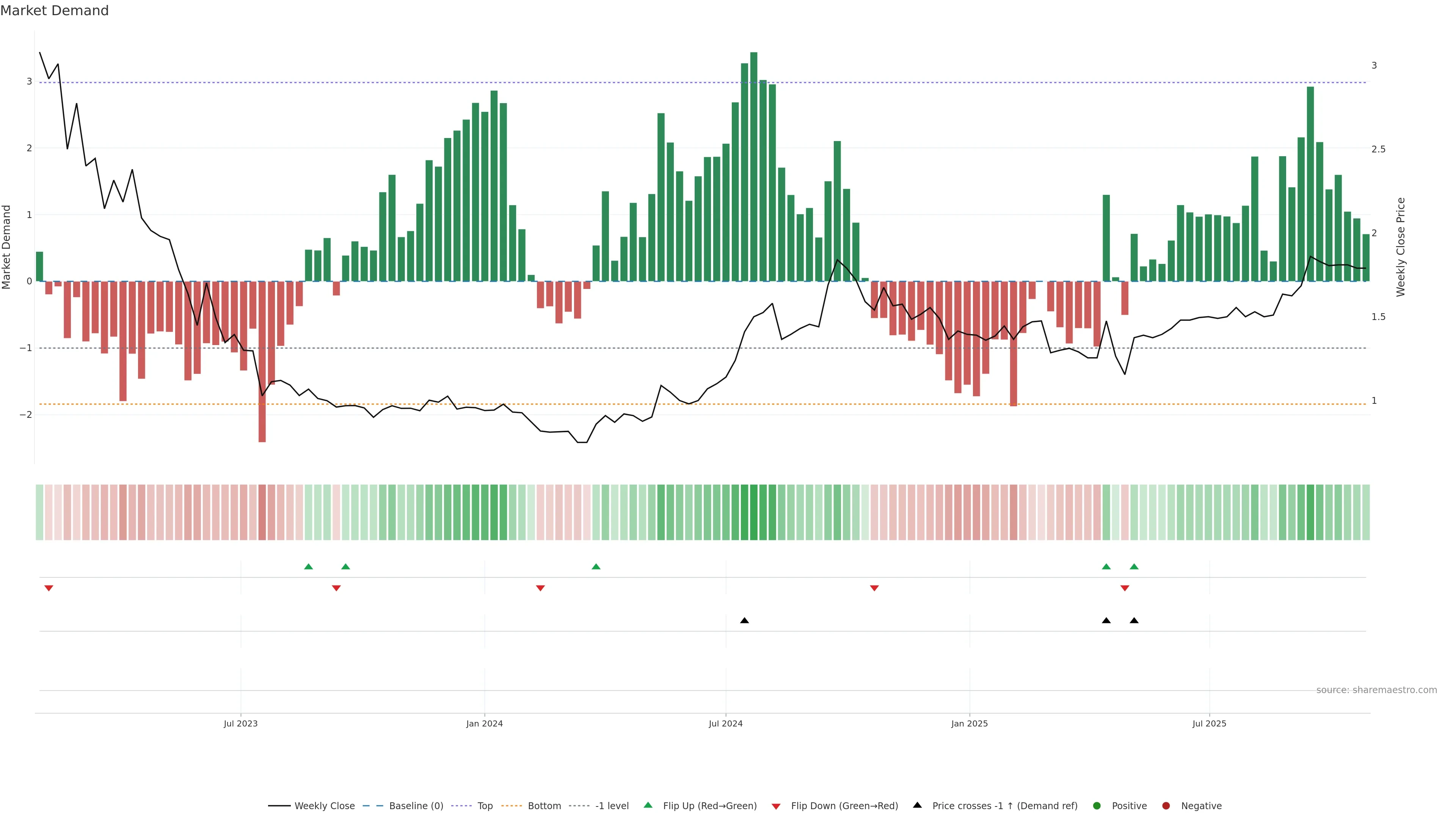Click the Jul 2025 x-axis label
This screenshot has height=819, width=1456.
point(1209,723)
